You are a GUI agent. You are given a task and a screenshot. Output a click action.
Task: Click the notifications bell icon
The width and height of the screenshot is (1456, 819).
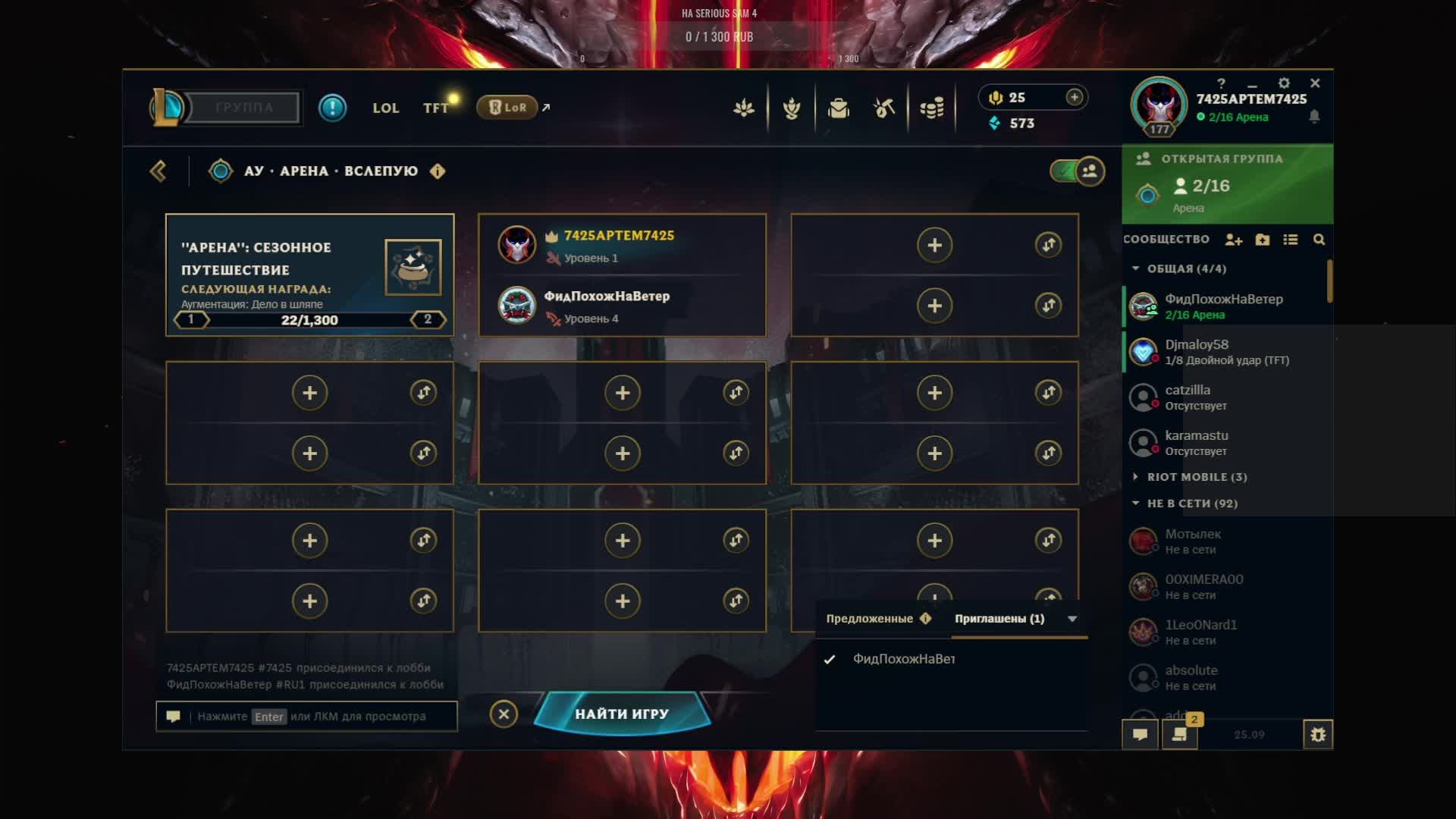[1314, 117]
